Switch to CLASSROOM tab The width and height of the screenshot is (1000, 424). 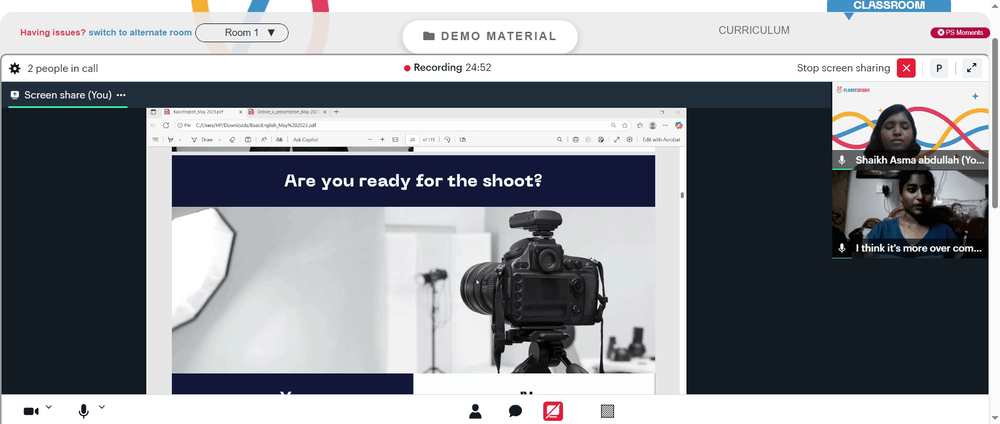coord(888,5)
